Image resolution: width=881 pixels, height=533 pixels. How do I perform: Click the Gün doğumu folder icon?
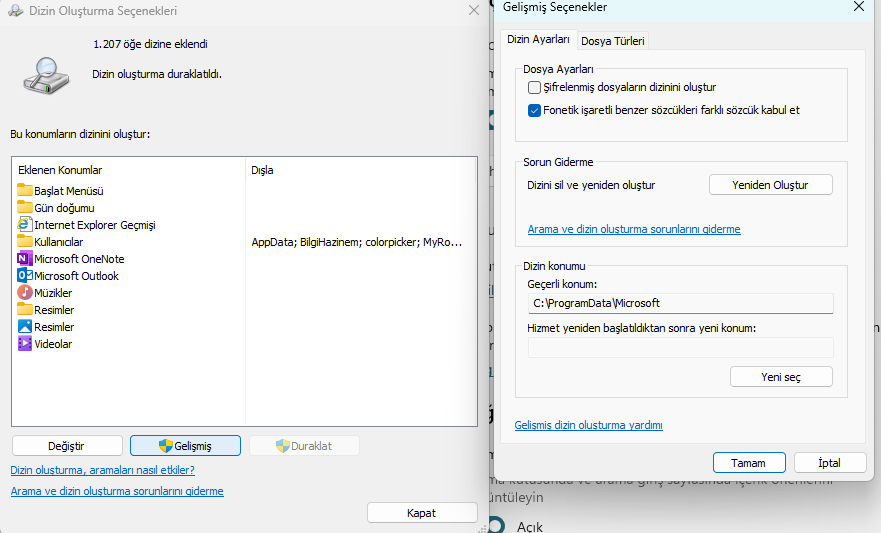pyautogui.click(x=25, y=207)
